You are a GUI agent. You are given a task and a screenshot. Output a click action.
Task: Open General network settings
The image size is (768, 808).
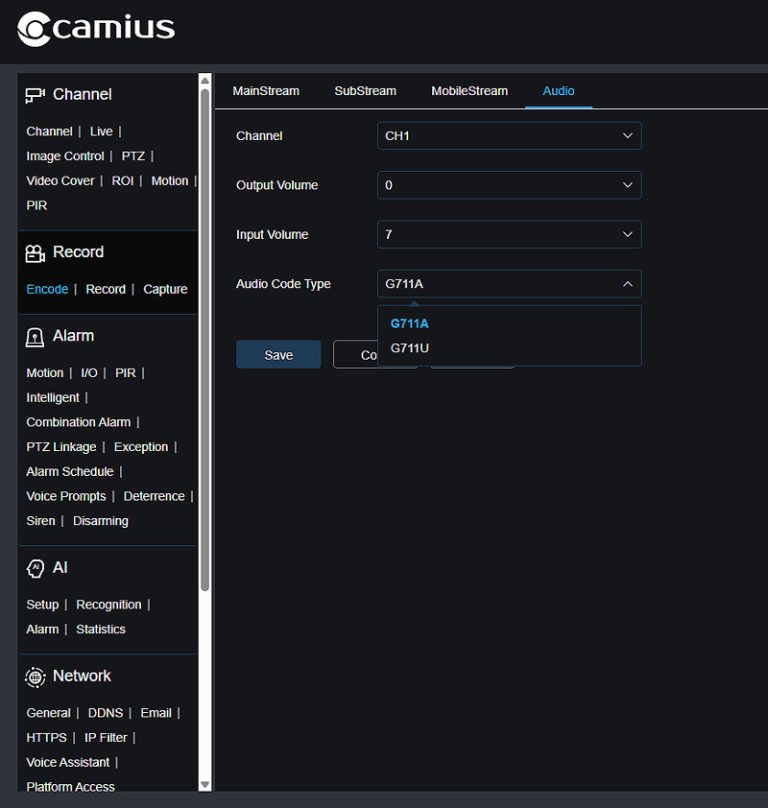tap(48, 713)
